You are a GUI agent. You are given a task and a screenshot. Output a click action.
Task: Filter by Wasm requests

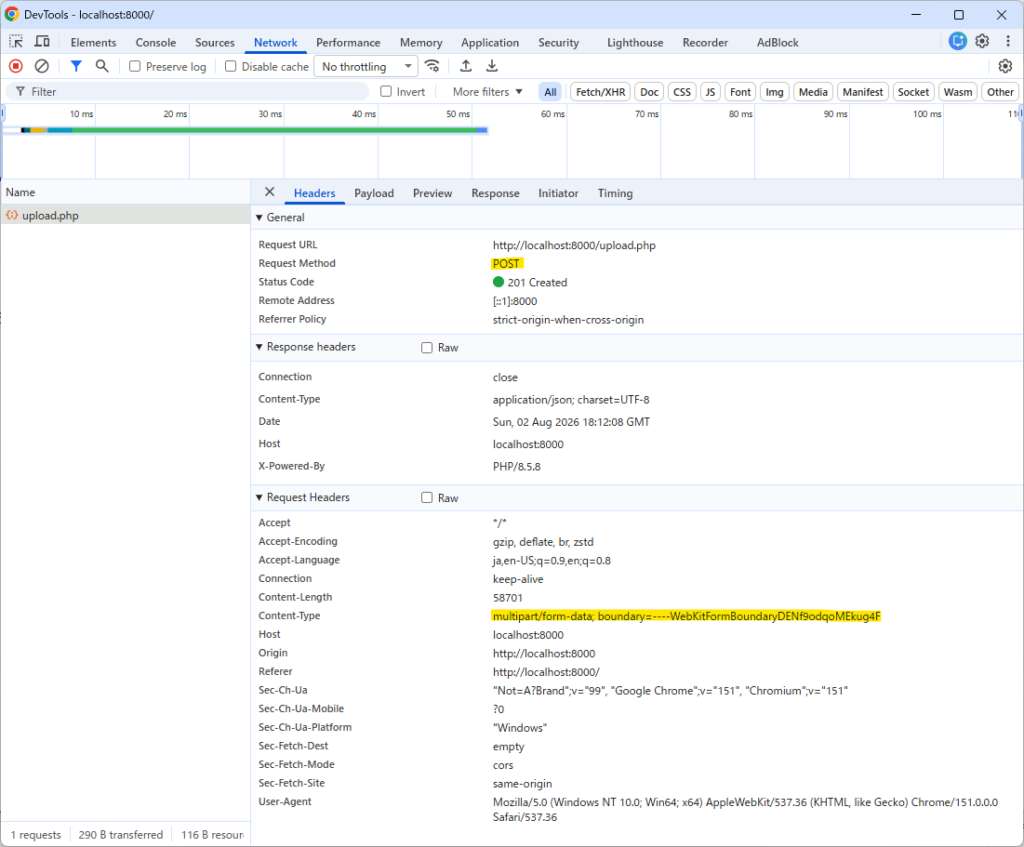[958, 92]
